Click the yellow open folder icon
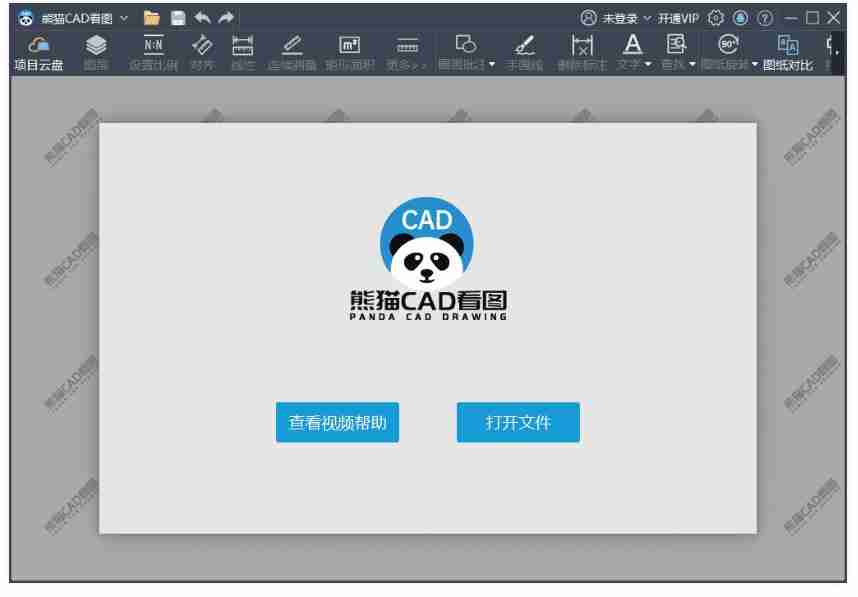 (152, 18)
